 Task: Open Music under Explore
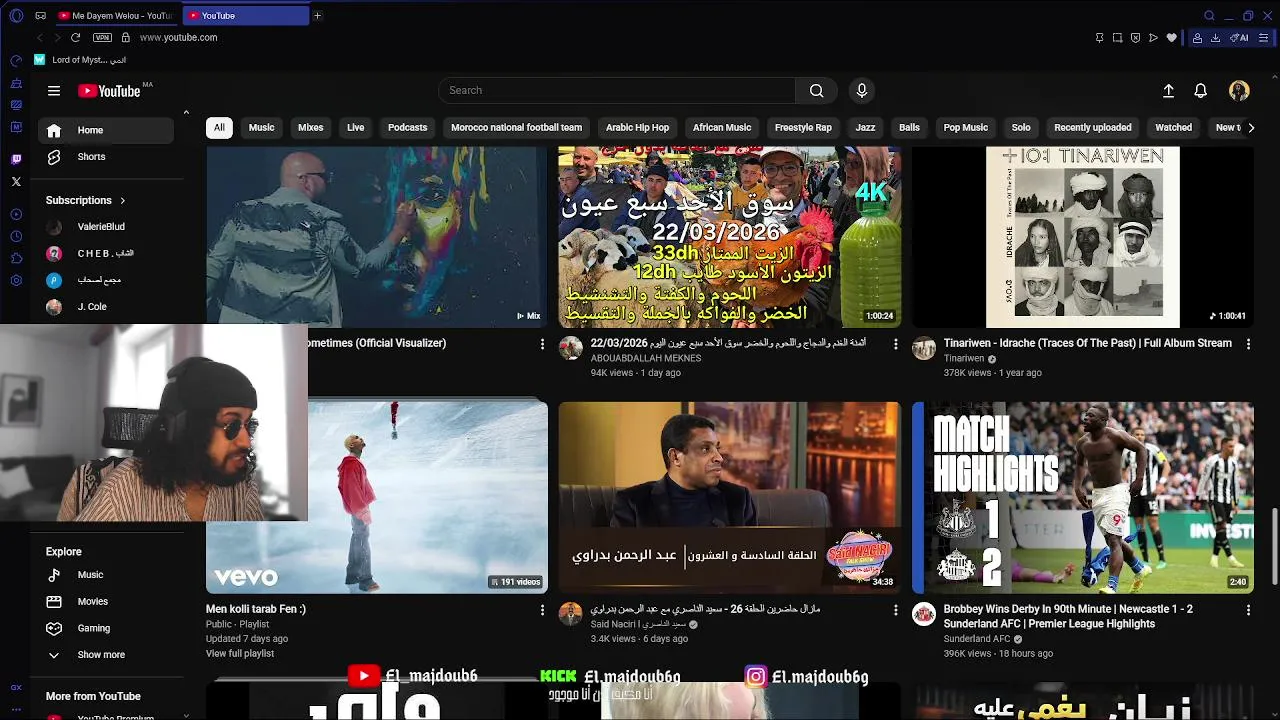[x=106, y=575]
